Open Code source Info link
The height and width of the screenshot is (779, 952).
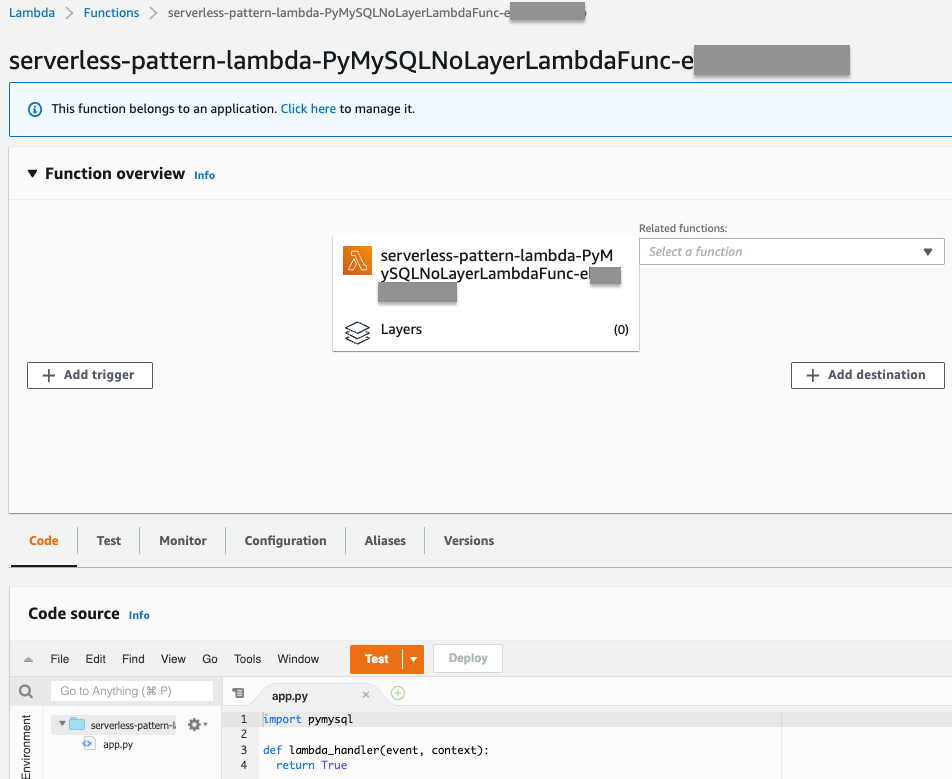pyautogui.click(x=139, y=615)
